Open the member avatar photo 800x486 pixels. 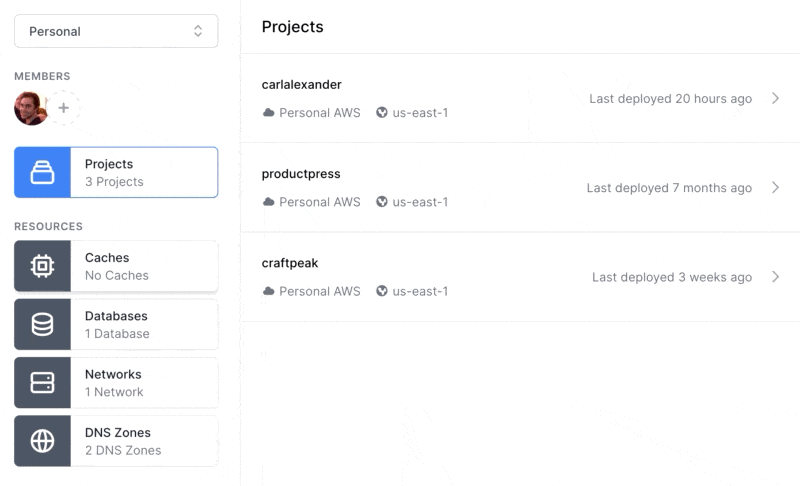click(31, 108)
